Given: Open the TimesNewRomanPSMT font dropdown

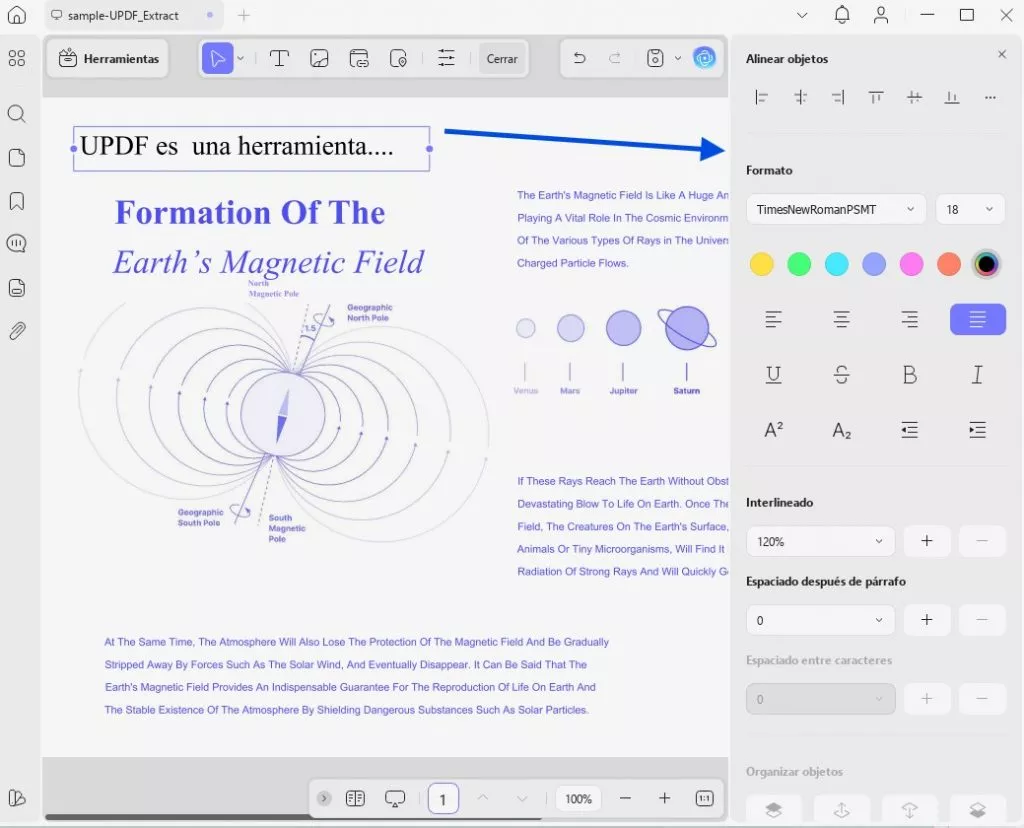Looking at the screenshot, I should tap(836, 210).
